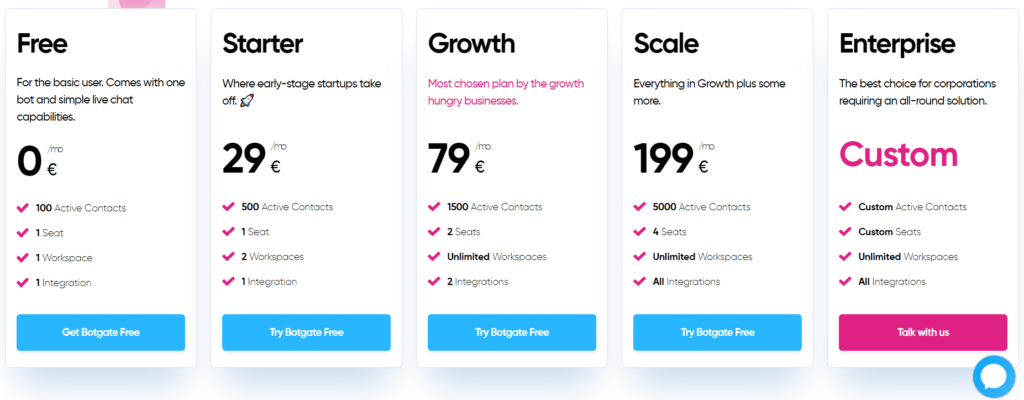The image size is (1024, 400).
Task: Click 'Most chosen plan' pink description text
Action: [505, 92]
